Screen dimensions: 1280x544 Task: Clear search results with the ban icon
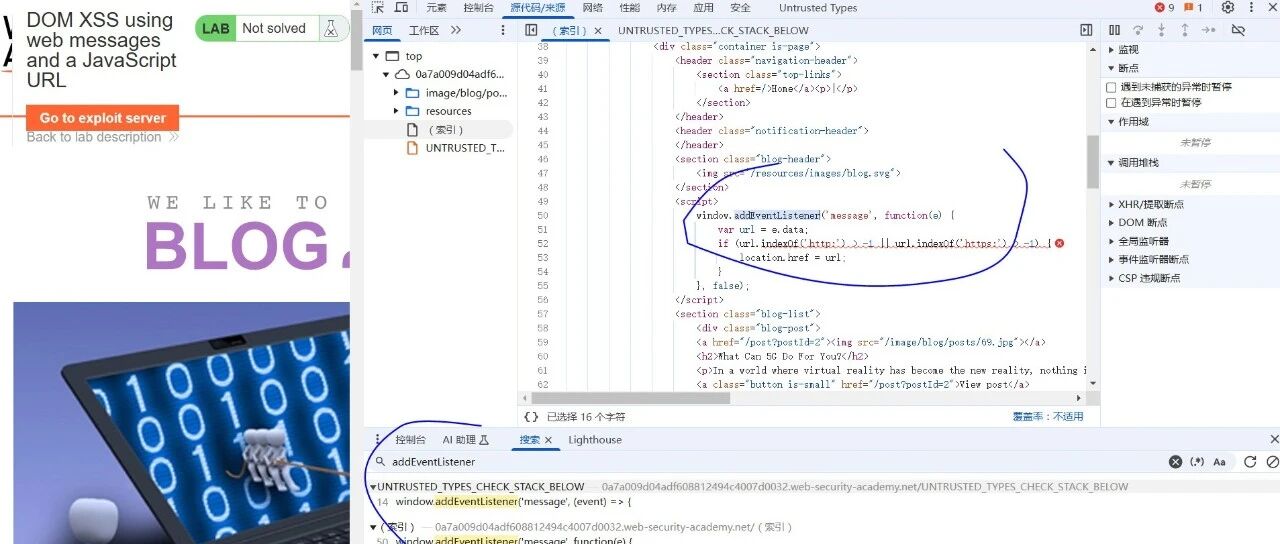coord(1272,462)
